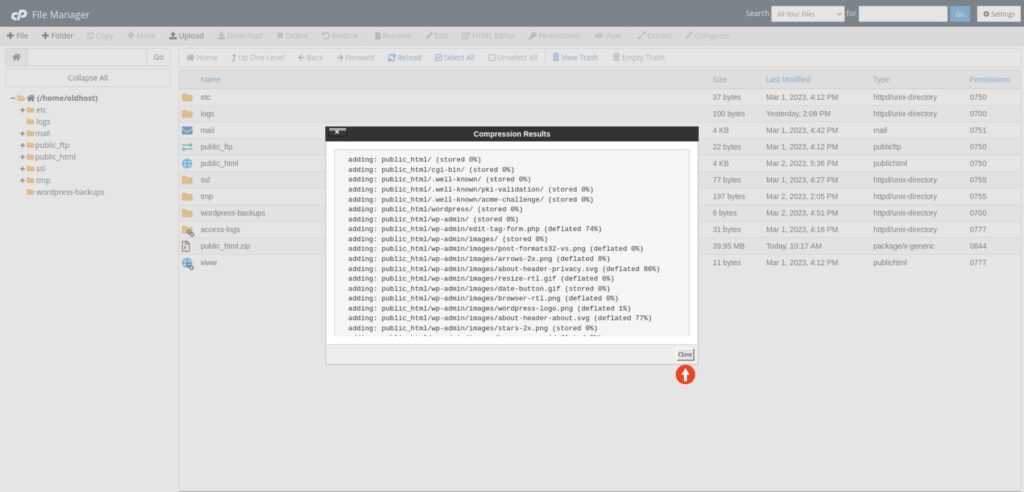The height and width of the screenshot is (492, 1024).
Task: Open the Upload tool
Action: pos(186,36)
